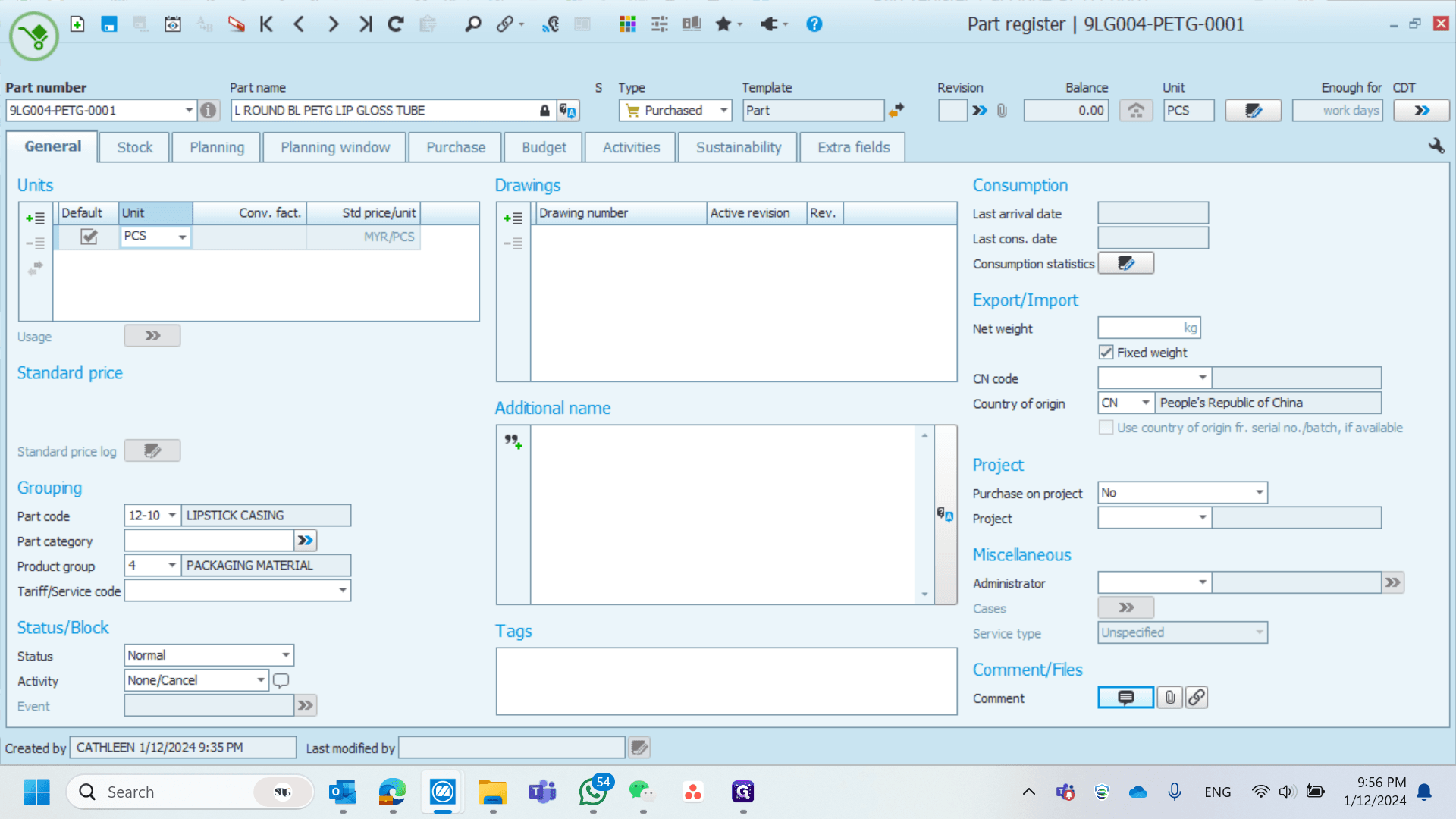Open the favorites star icon
Viewport: 1456px width, 819px height.
click(x=723, y=24)
